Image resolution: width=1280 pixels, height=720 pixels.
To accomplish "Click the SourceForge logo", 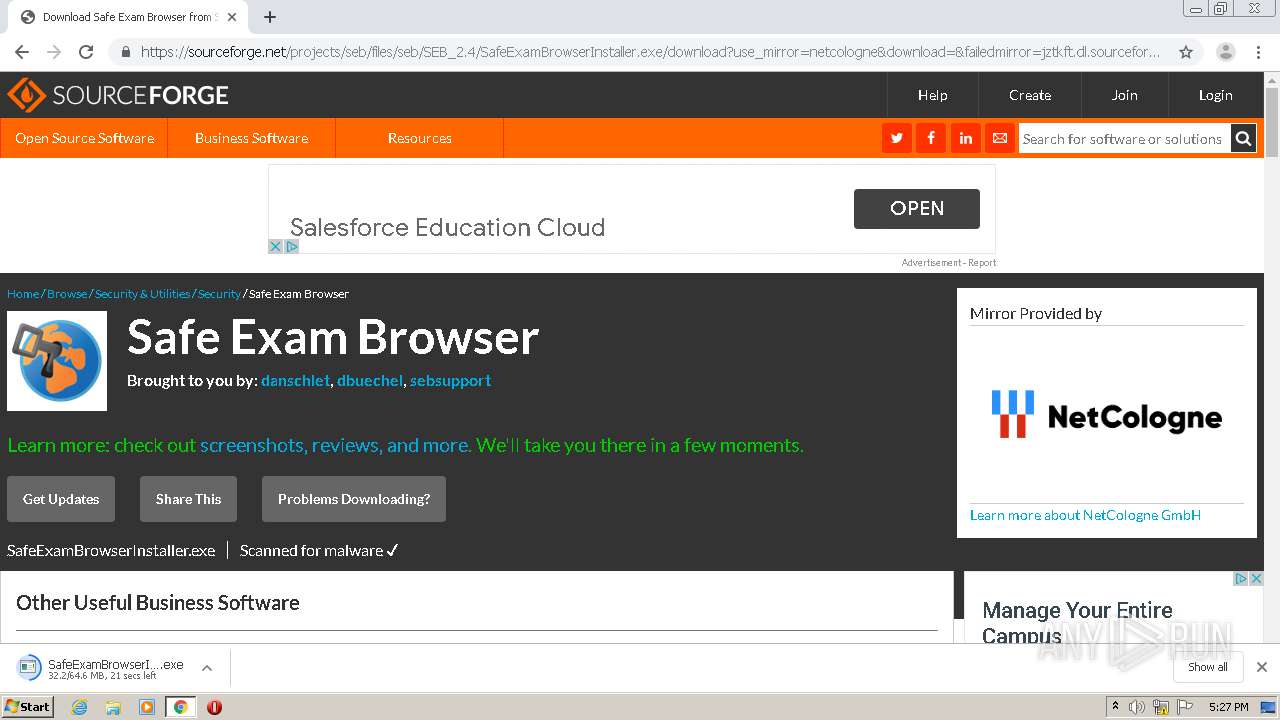I will pyautogui.click(x=118, y=95).
